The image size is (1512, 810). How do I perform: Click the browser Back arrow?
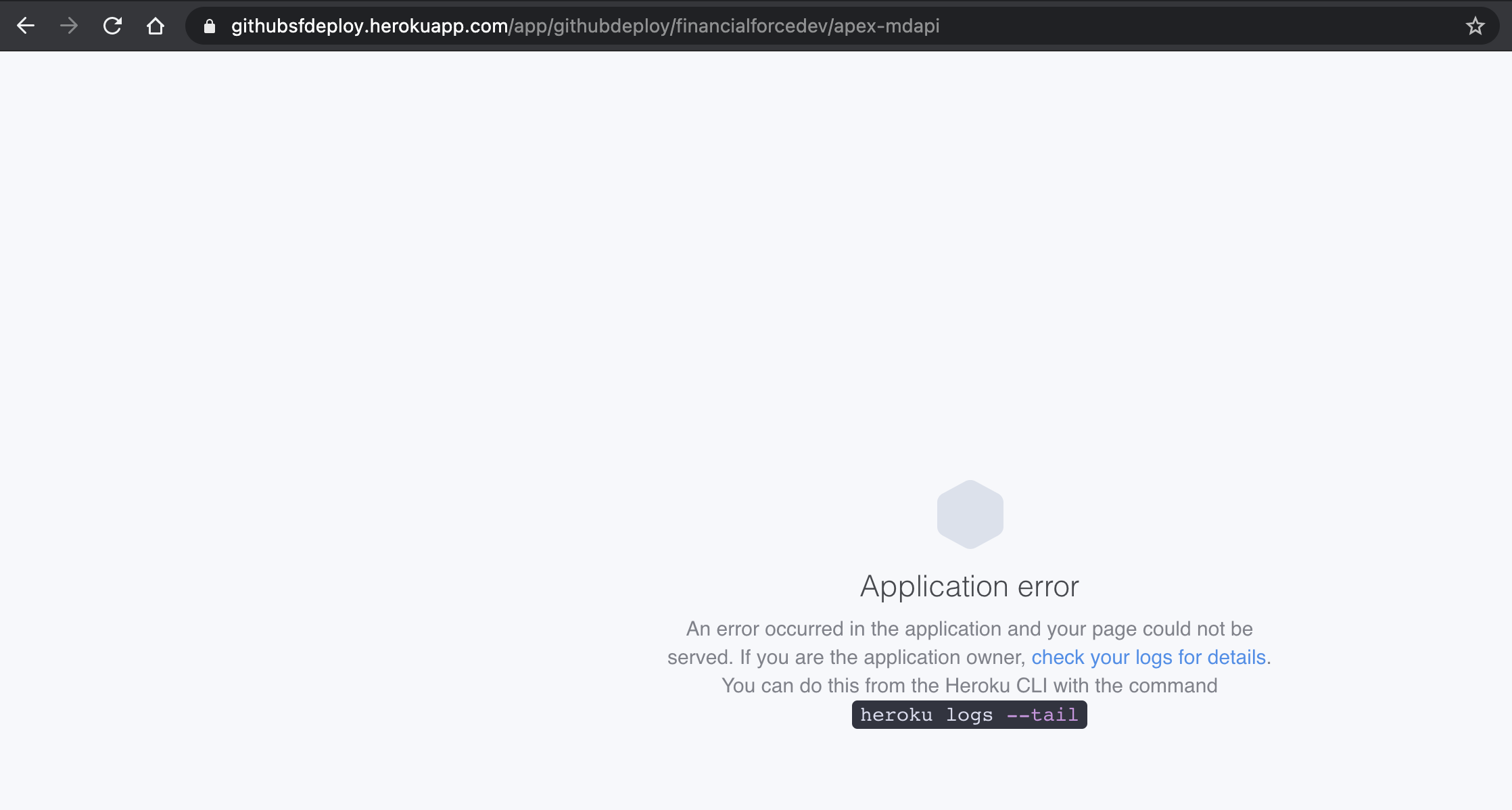(26, 26)
